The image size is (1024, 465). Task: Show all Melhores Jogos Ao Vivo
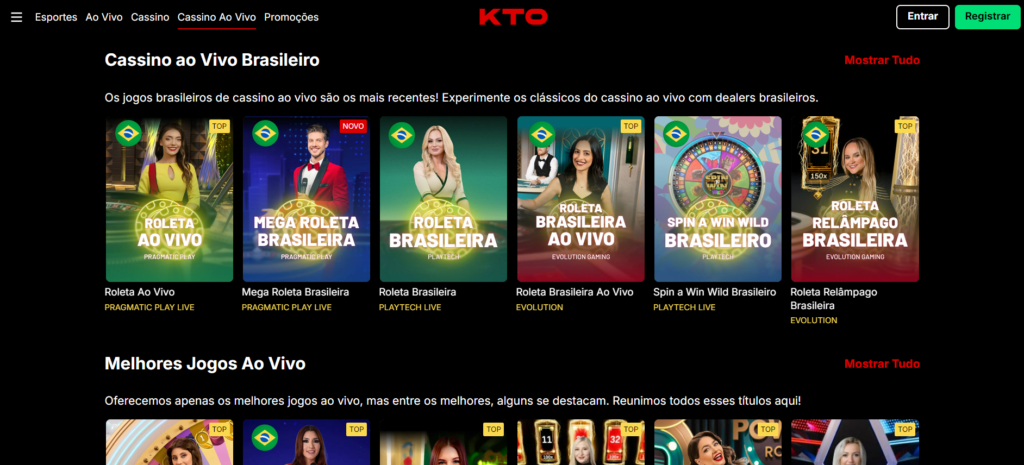point(882,364)
